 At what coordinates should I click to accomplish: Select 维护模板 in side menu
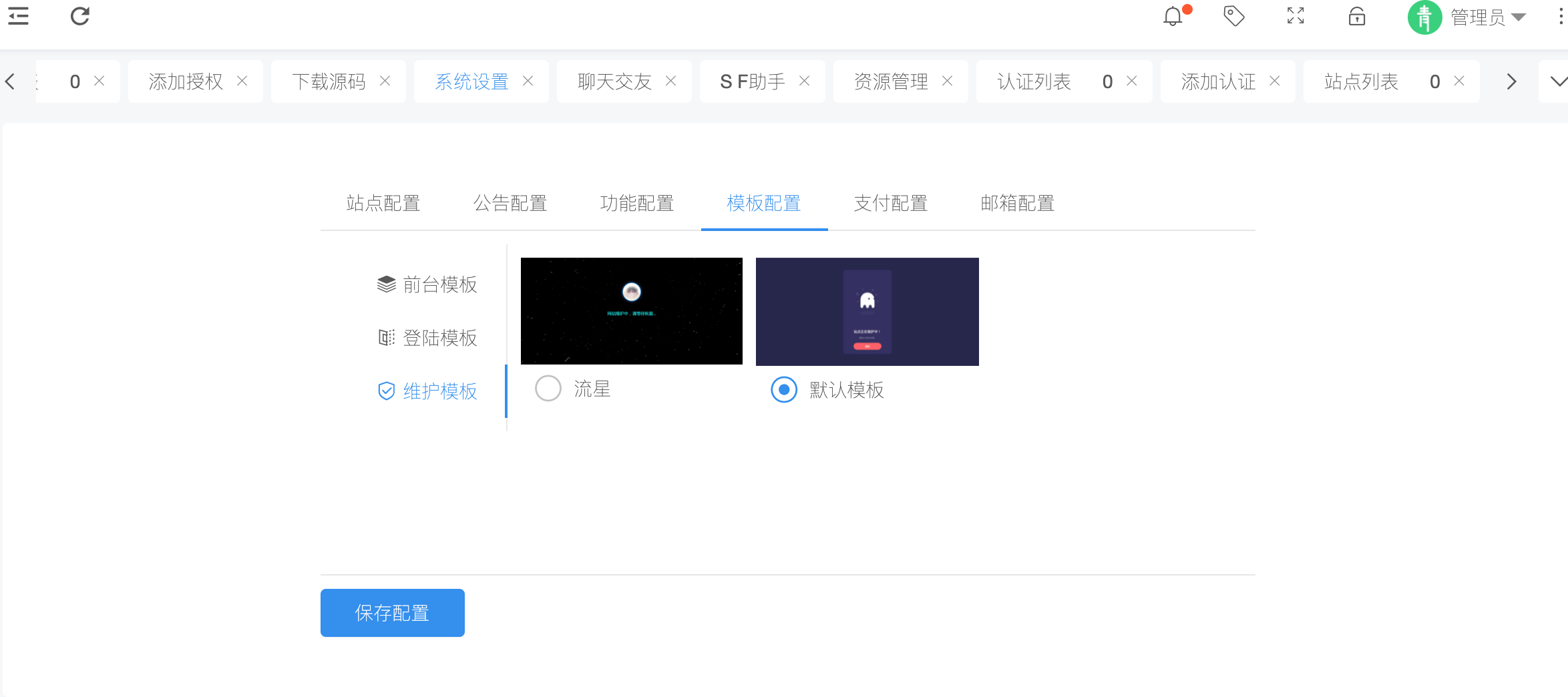[427, 391]
